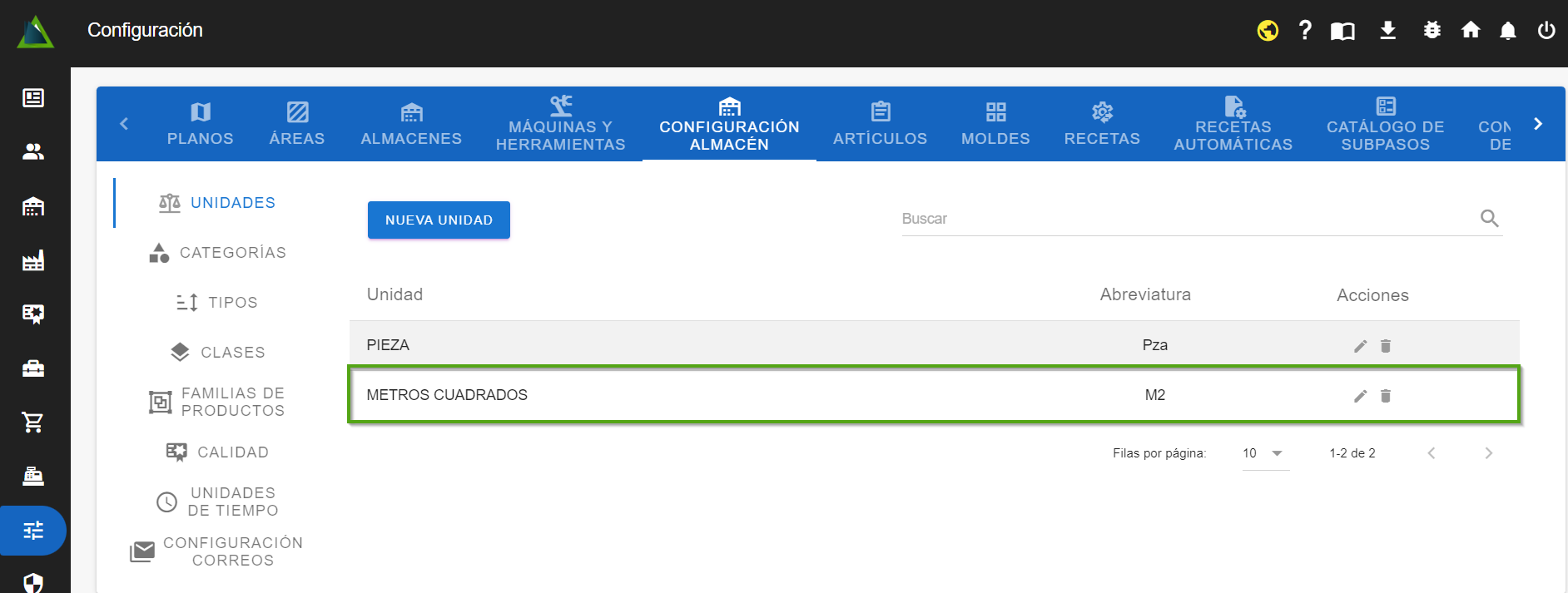Click the search magnifier icon
This screenshot has width=1568, height=593.
[x=1489, y=219]
